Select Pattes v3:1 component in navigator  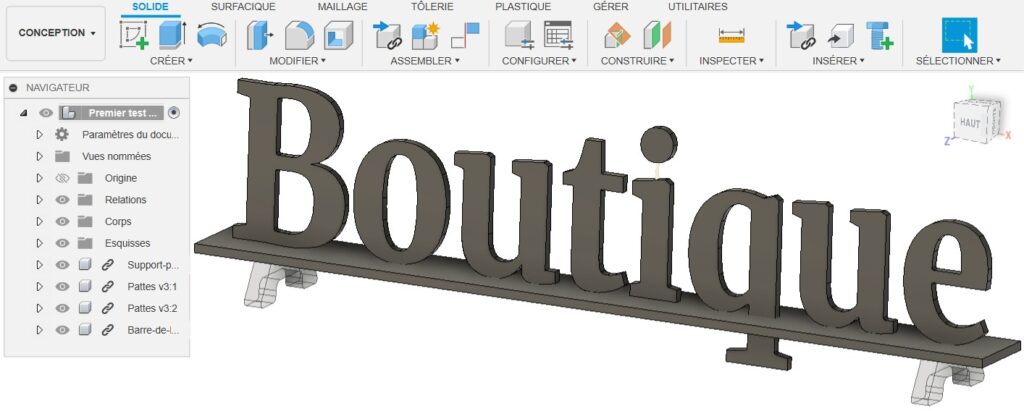tap(152, 287)
